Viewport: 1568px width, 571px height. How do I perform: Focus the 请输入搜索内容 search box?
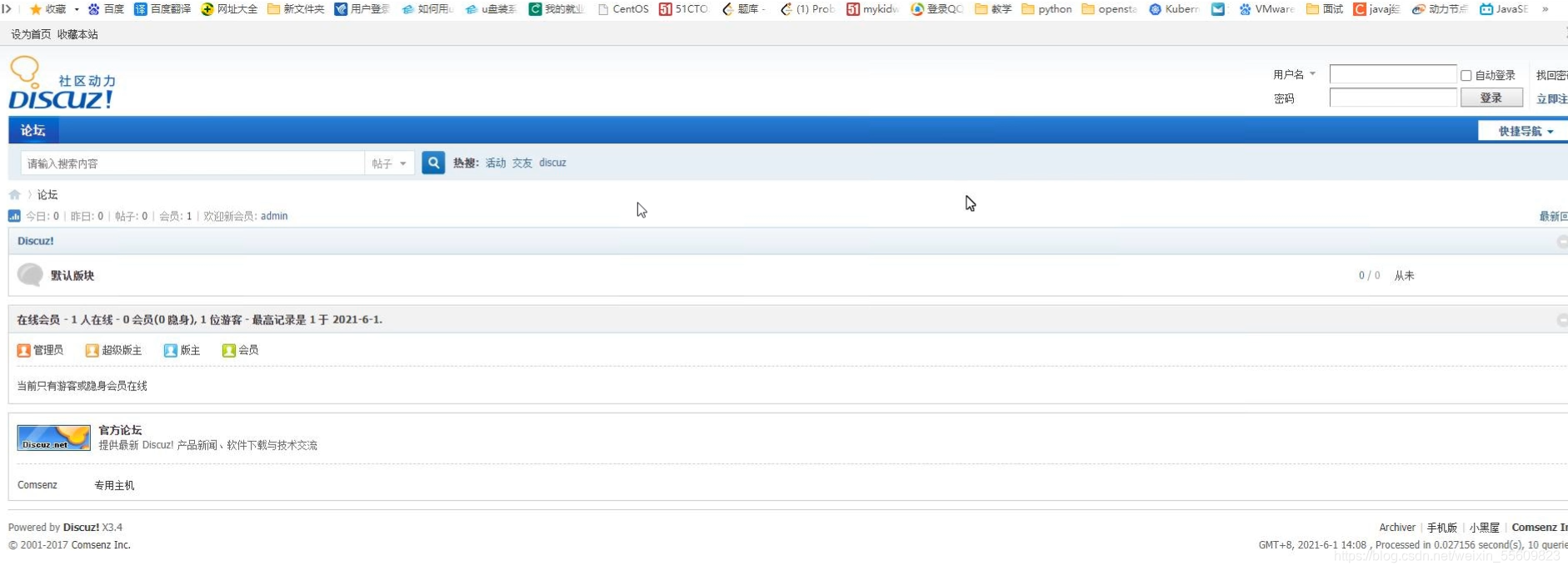point(192,163)
